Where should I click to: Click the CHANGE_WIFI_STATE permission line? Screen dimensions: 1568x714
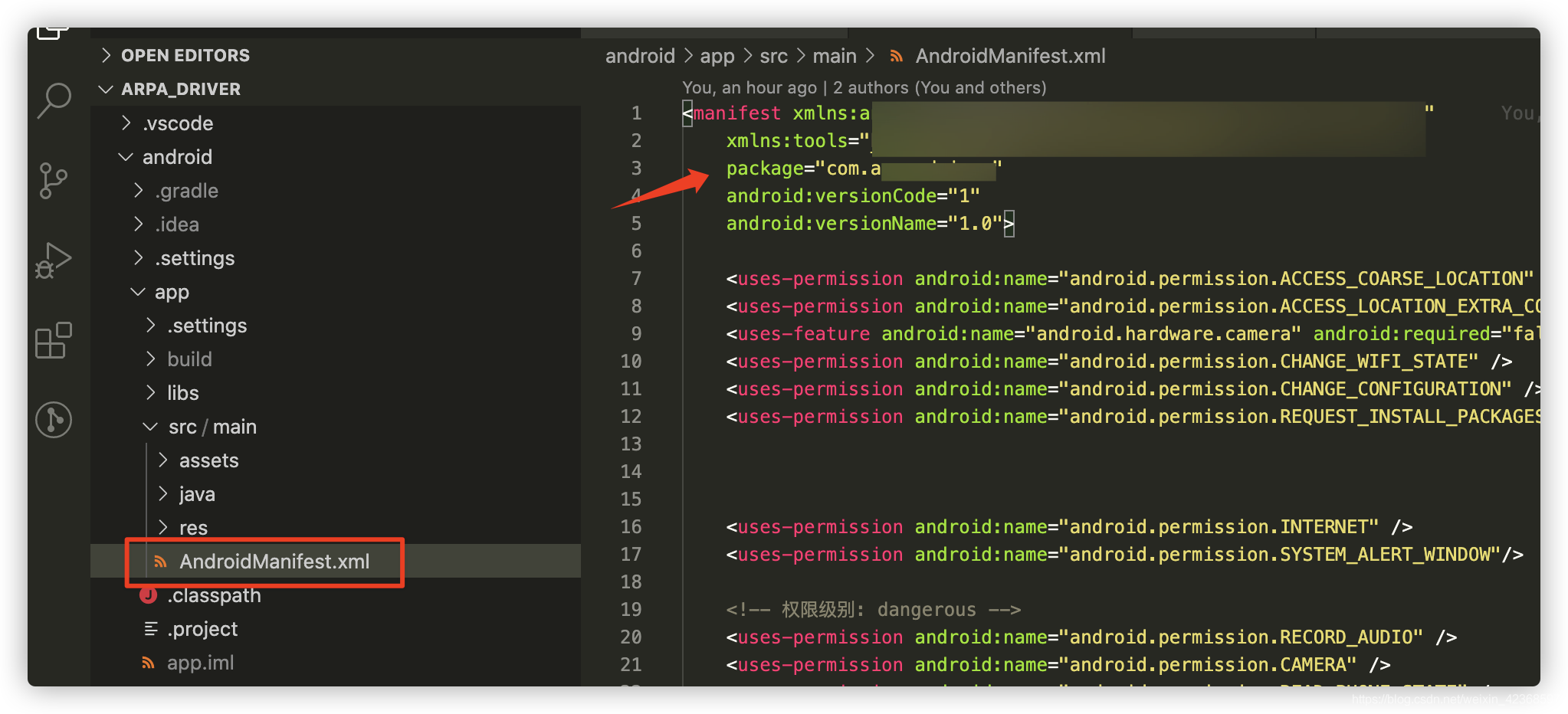(x=1119, y=362)
